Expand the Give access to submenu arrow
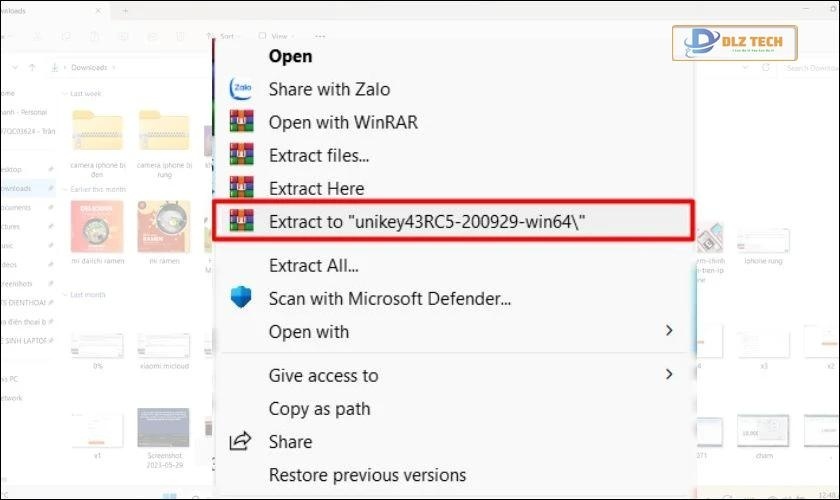This screenshot has width=840, height=500. point(669,375)
